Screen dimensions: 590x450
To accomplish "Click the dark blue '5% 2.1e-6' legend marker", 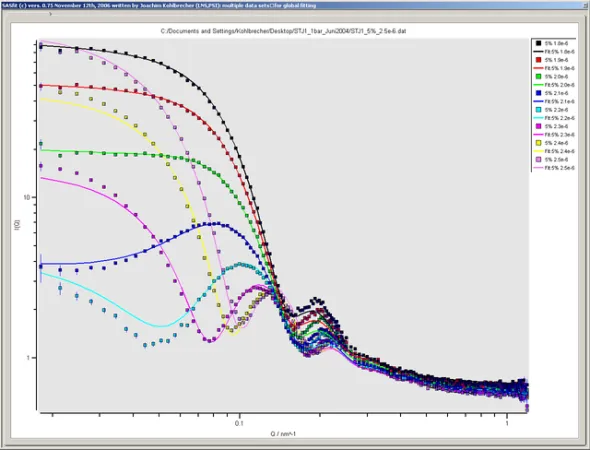I will click(538, 93).
